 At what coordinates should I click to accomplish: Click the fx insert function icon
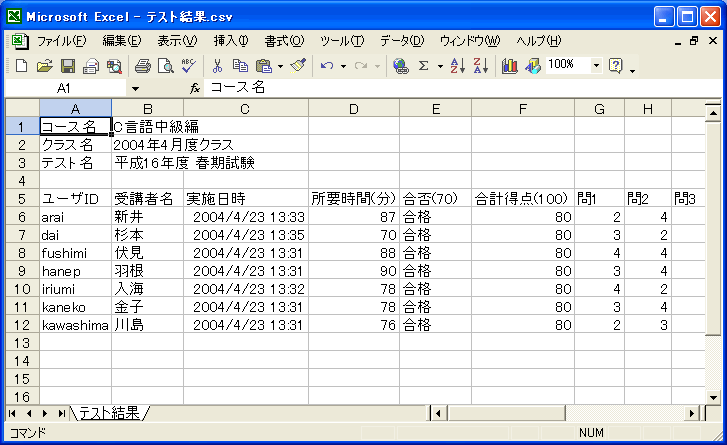(195, 88)
